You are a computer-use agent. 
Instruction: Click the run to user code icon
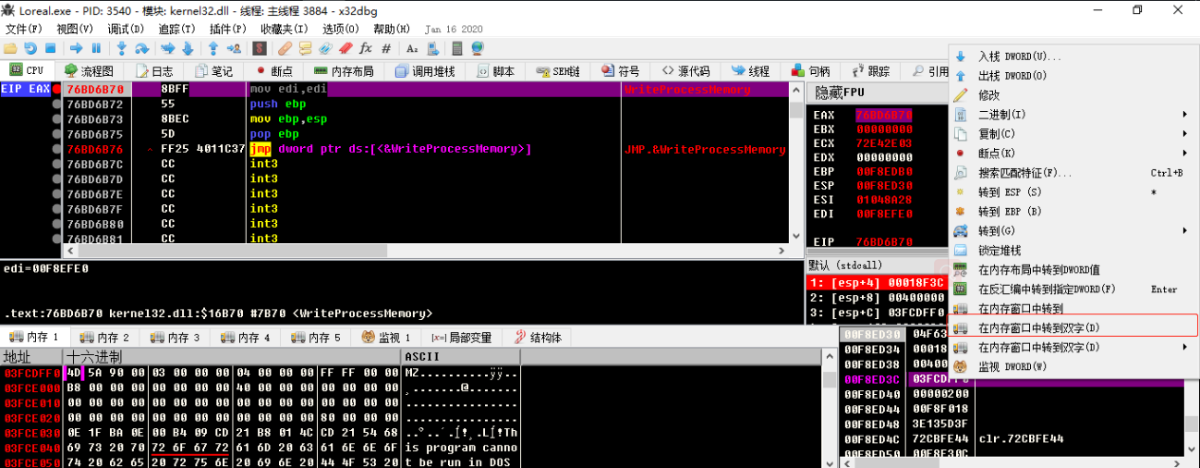(234, 48)
